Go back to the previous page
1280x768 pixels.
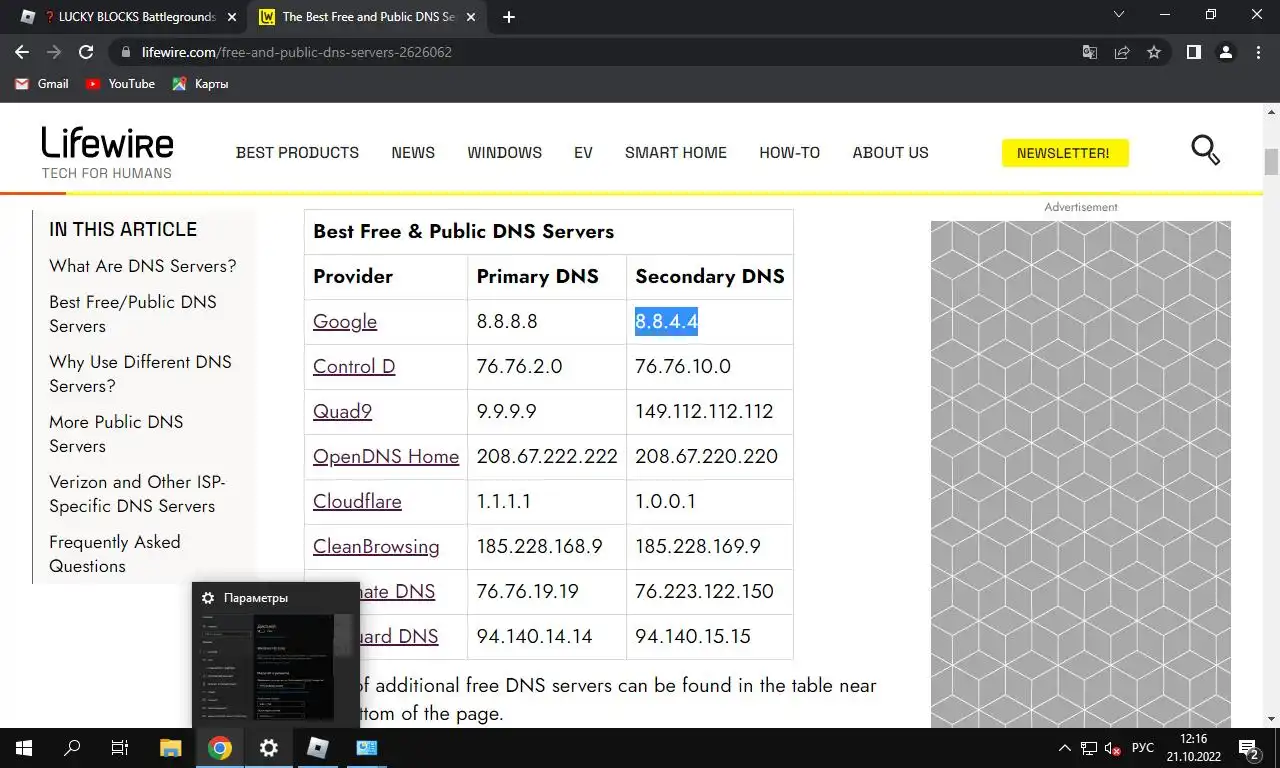[22, 52]
